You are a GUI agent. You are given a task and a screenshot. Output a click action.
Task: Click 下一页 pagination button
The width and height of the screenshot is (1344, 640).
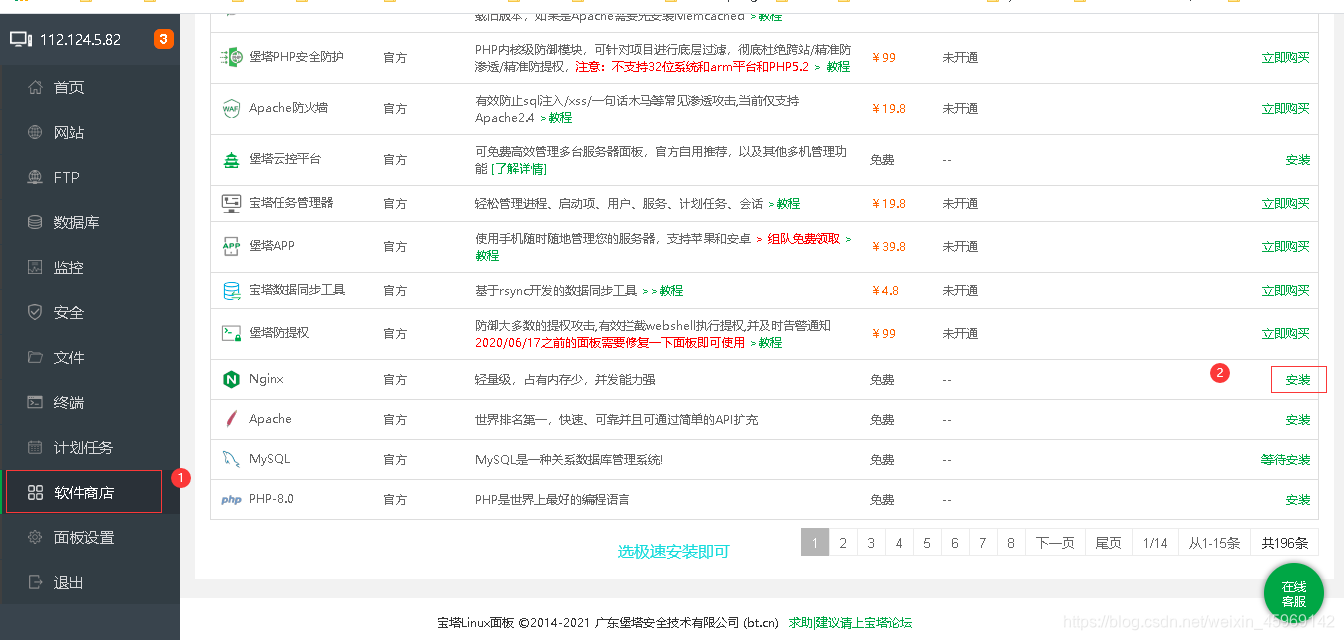pyautogui.click(x=1055, y=543)
